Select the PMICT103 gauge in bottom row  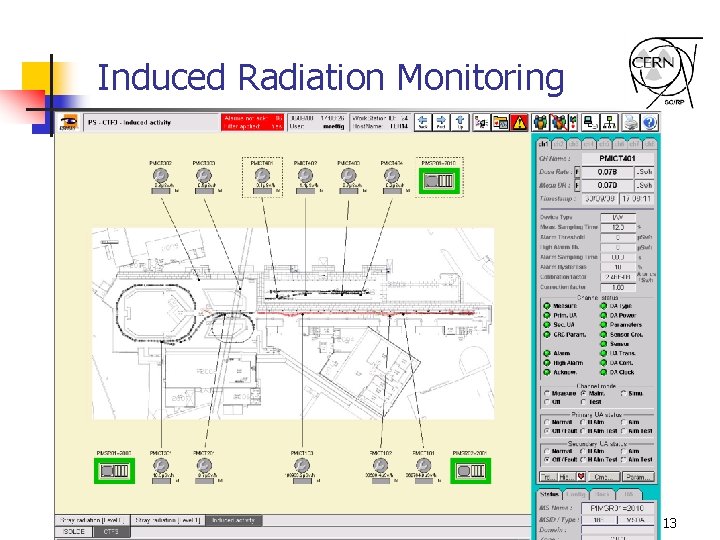click(302, 465)
